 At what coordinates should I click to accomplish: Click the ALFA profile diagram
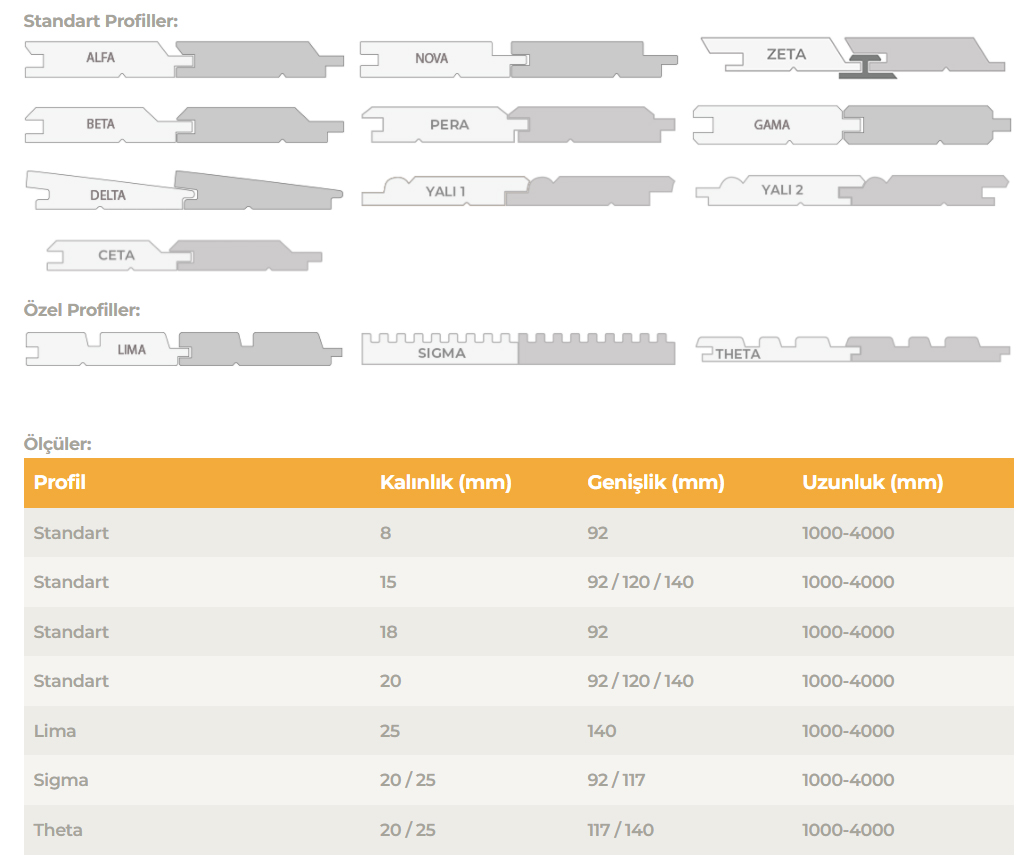184,59
